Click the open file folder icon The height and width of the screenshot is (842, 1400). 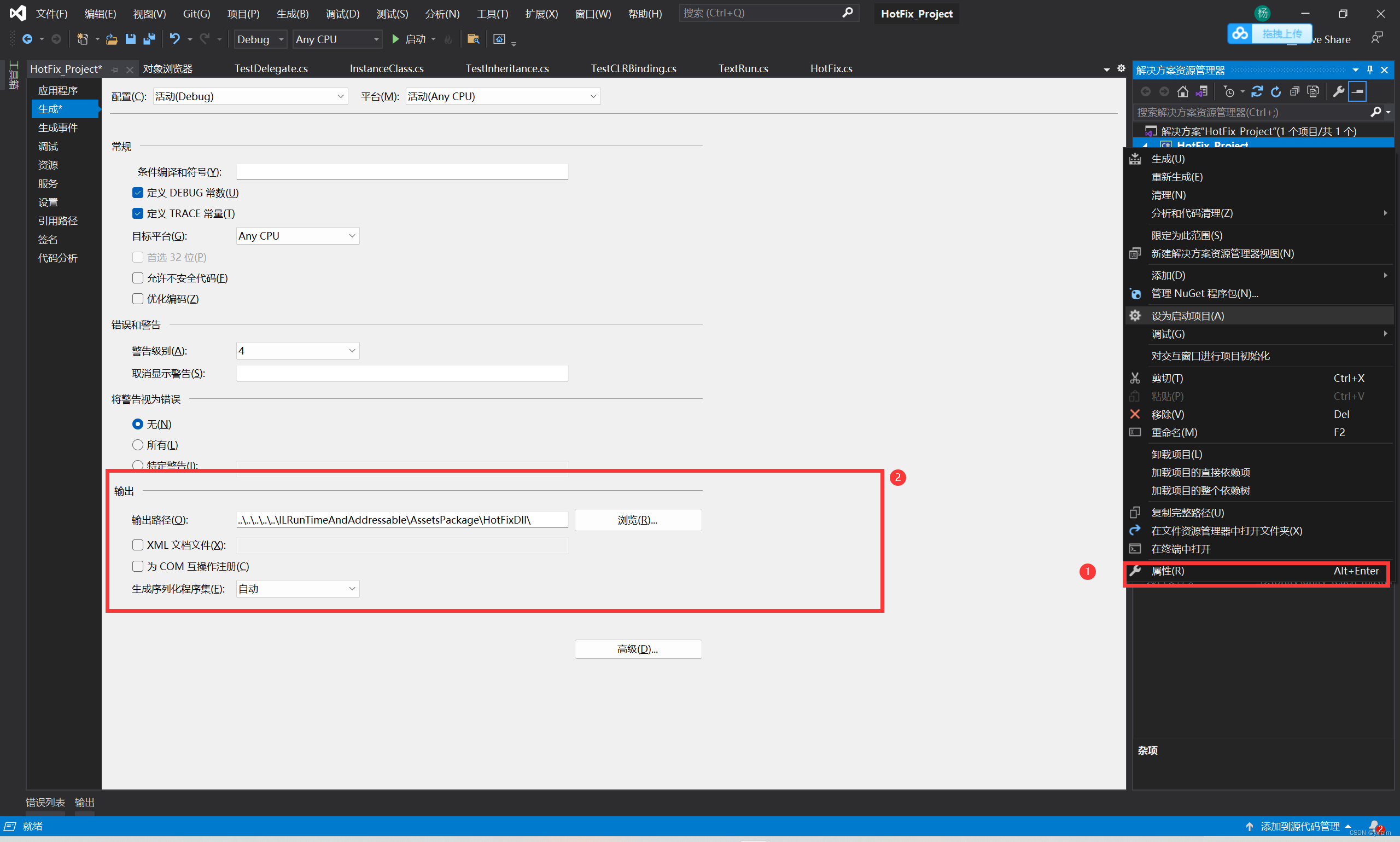click(x=112, y=39)
